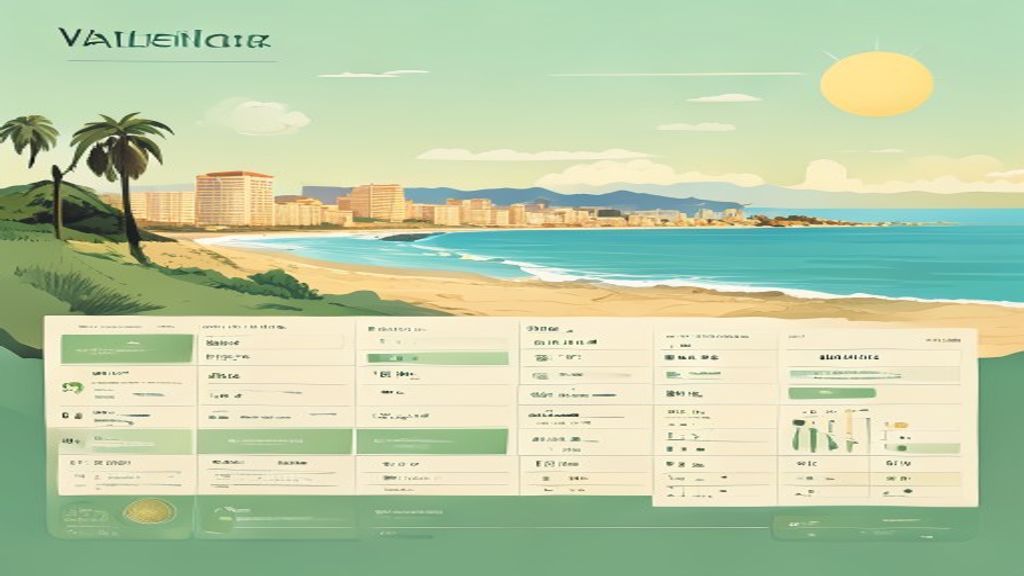Click the solid green rounded pill button
Screen dimensions: 1024x576
(831, 393)
